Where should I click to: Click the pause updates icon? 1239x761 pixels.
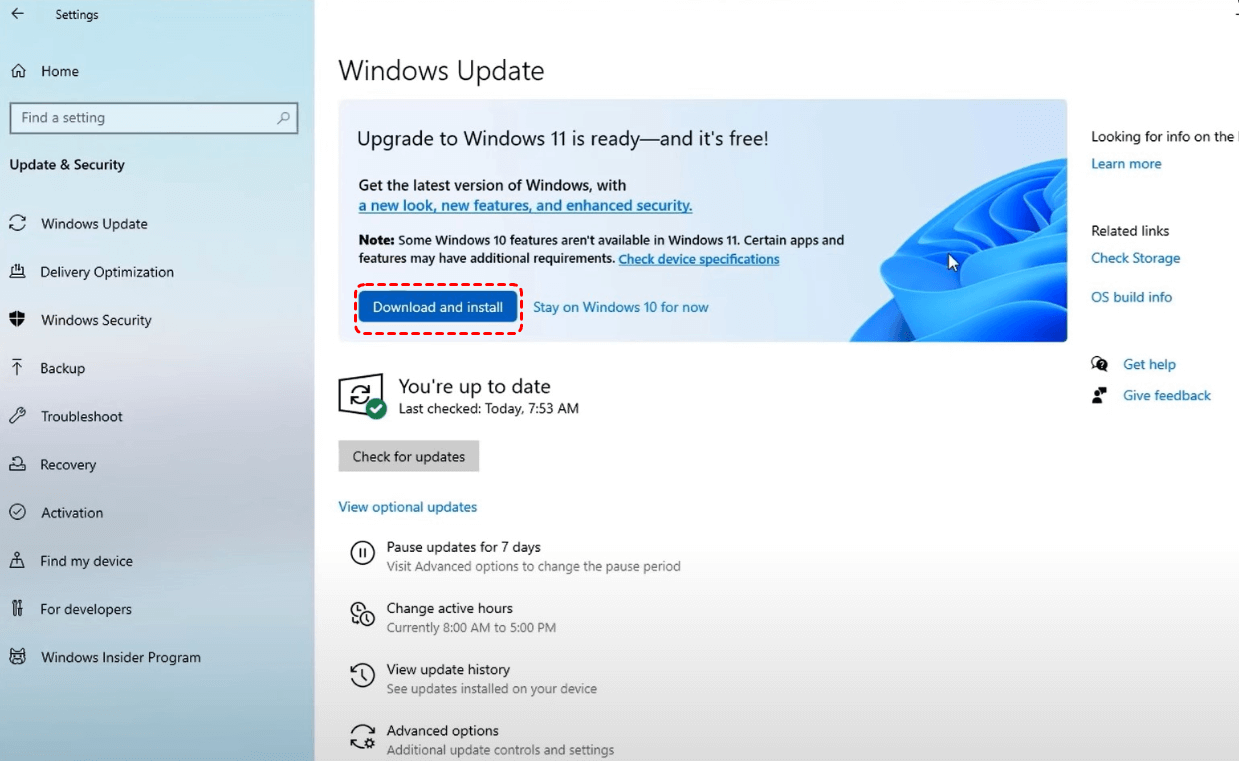362,553
